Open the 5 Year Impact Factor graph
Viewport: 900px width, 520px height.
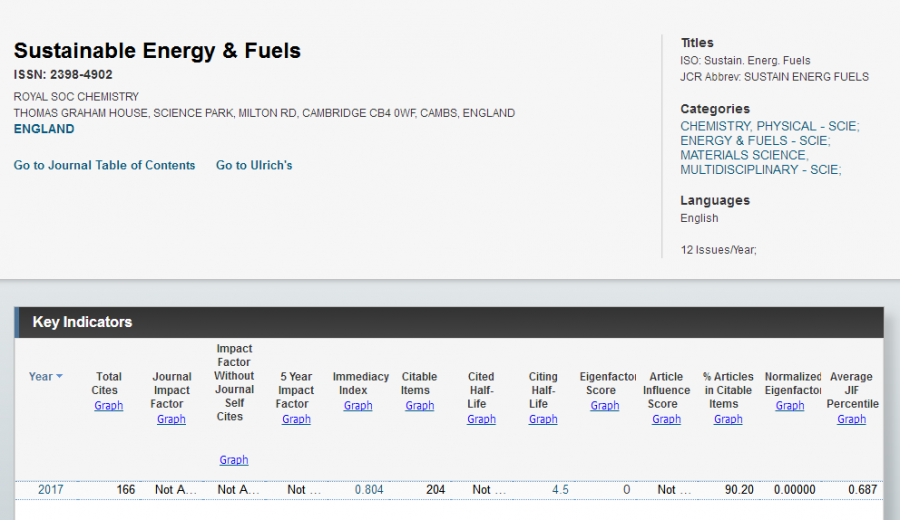(x=296, y=420)
